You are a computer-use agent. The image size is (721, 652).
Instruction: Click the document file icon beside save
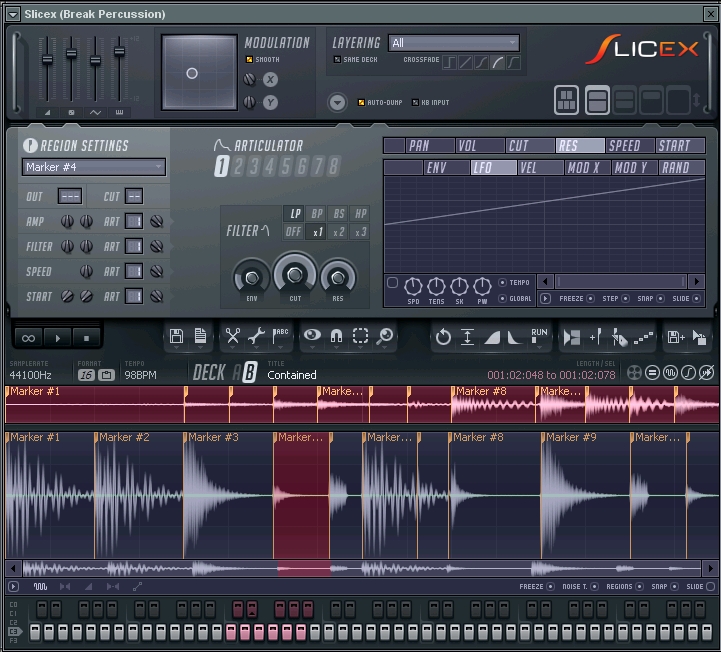200,337
